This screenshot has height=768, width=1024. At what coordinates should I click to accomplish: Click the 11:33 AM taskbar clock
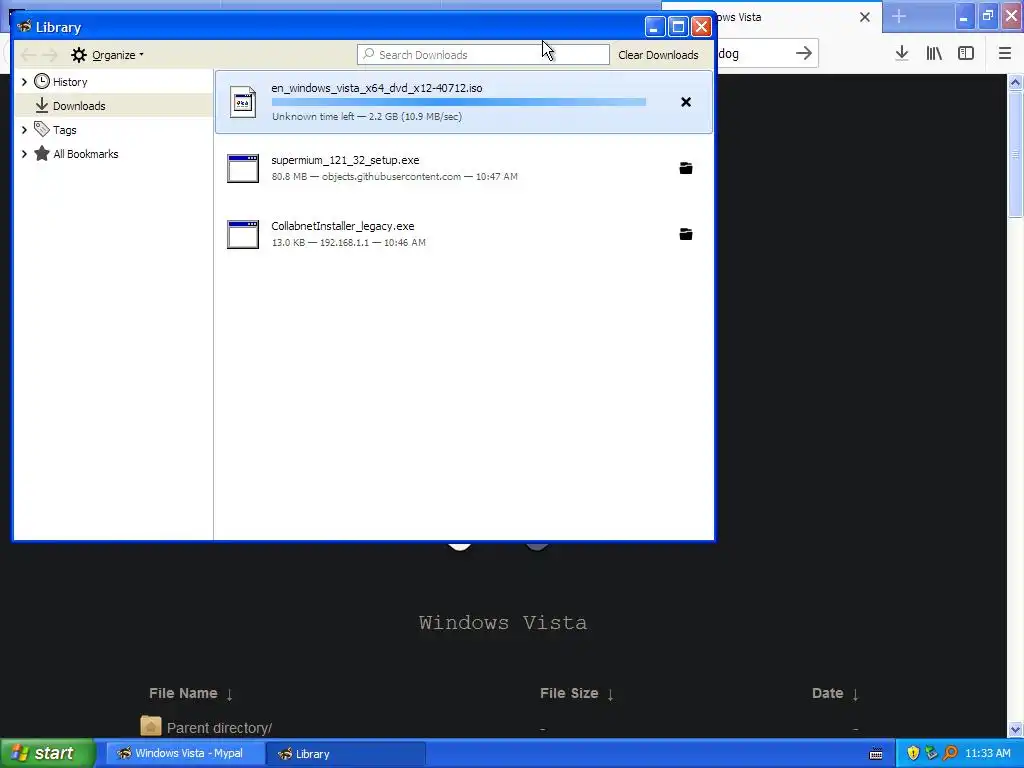pyautogui.click(x=987, y=753)
